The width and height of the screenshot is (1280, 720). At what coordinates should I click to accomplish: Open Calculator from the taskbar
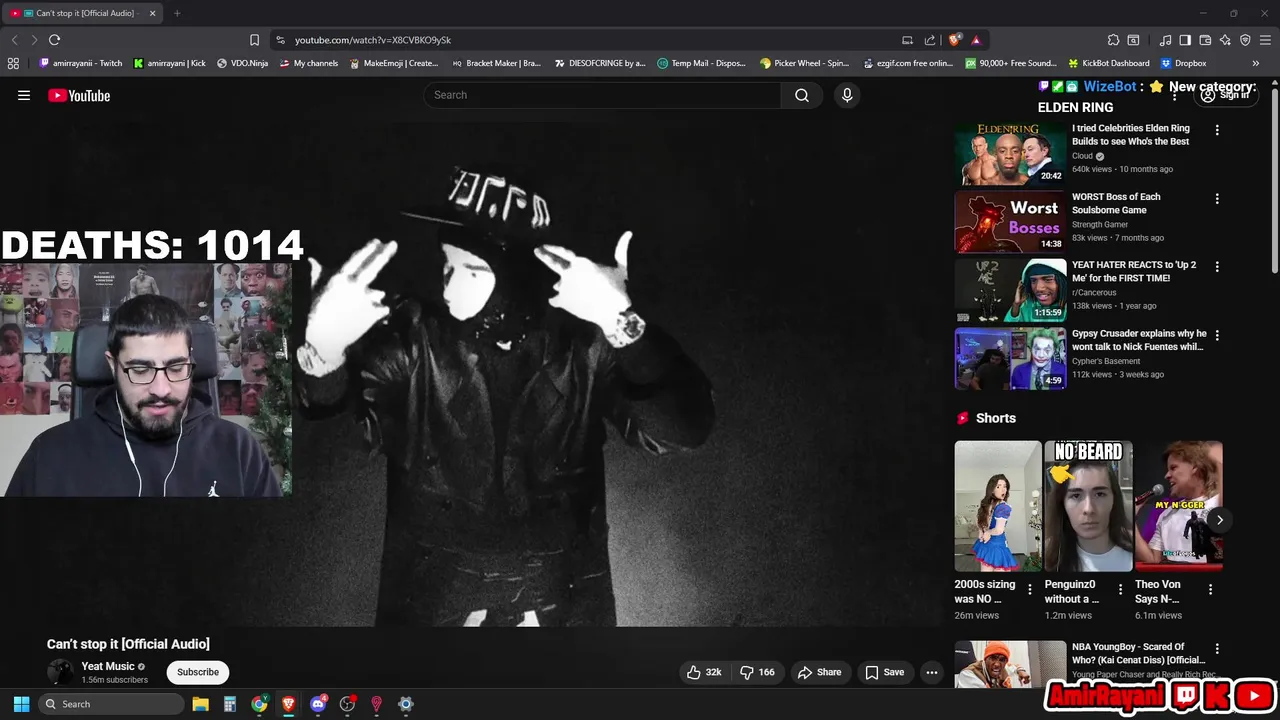229,704
